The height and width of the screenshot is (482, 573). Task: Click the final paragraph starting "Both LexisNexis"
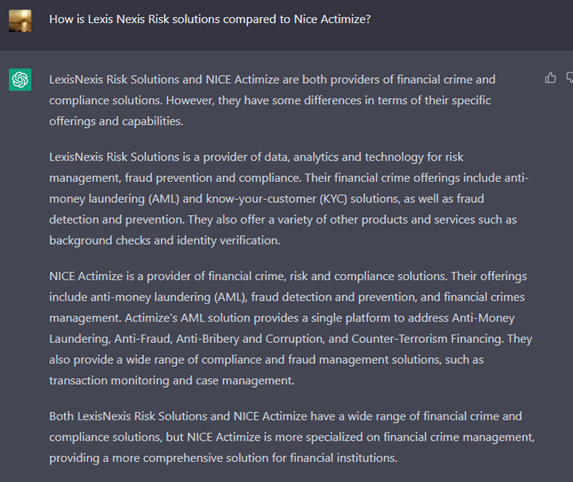tap(292, 437)
